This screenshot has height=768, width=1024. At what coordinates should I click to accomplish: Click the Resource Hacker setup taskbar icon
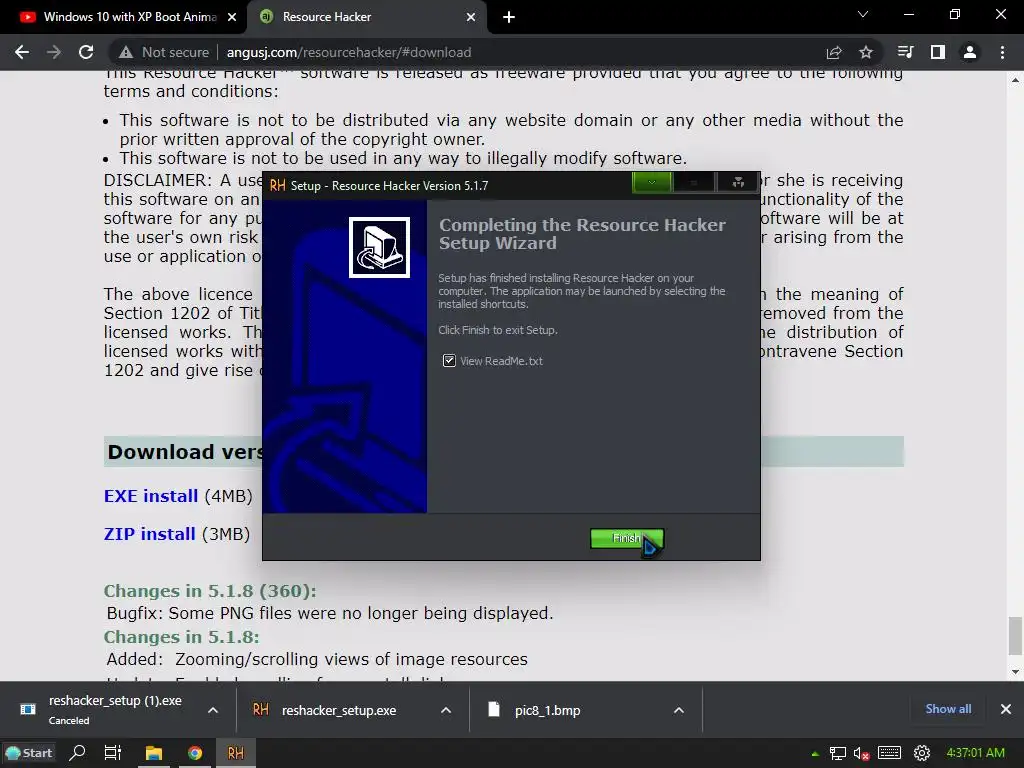[x=236, y=753]
